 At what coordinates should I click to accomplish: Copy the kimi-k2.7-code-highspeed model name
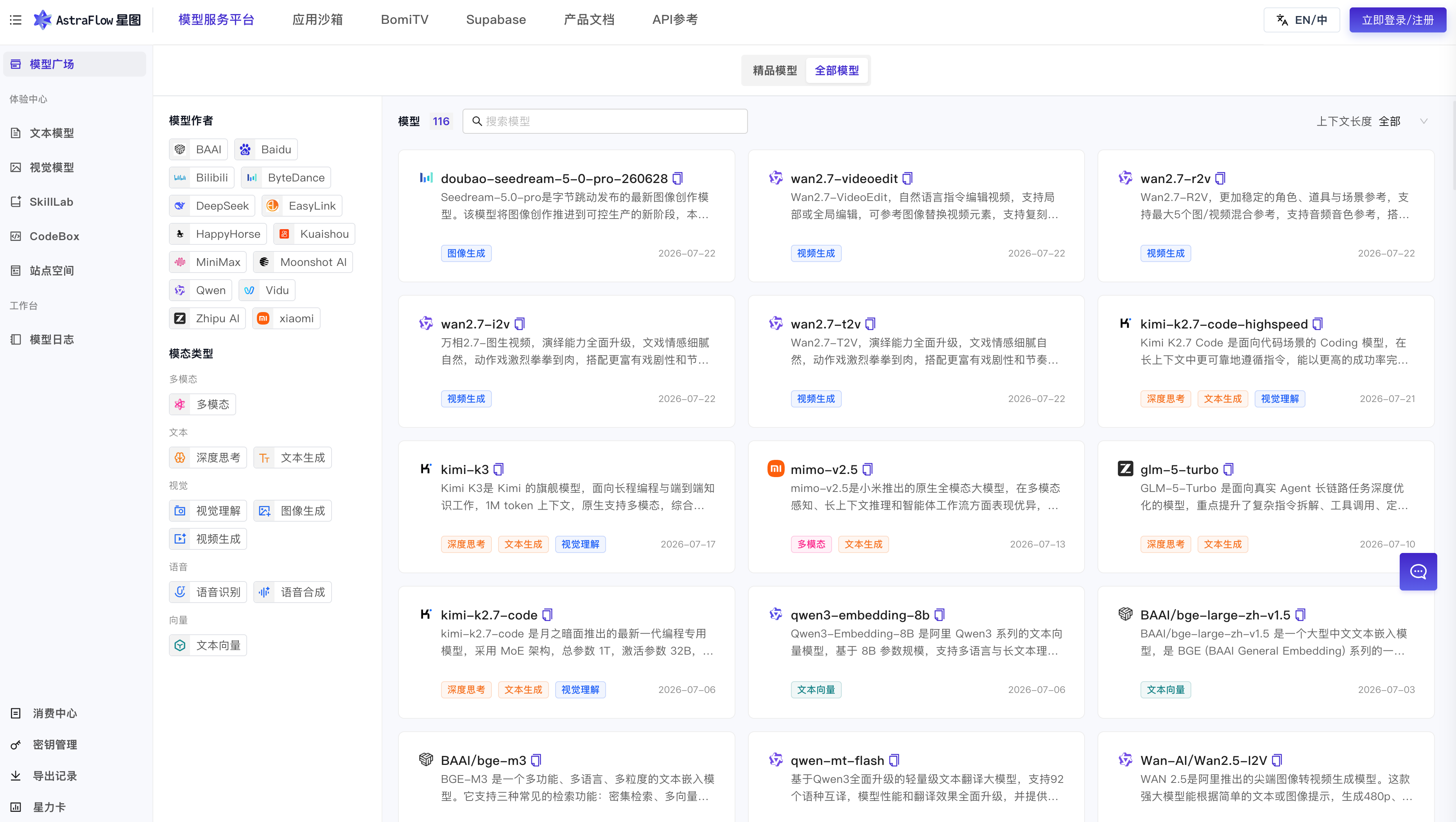pos(1318,324)
